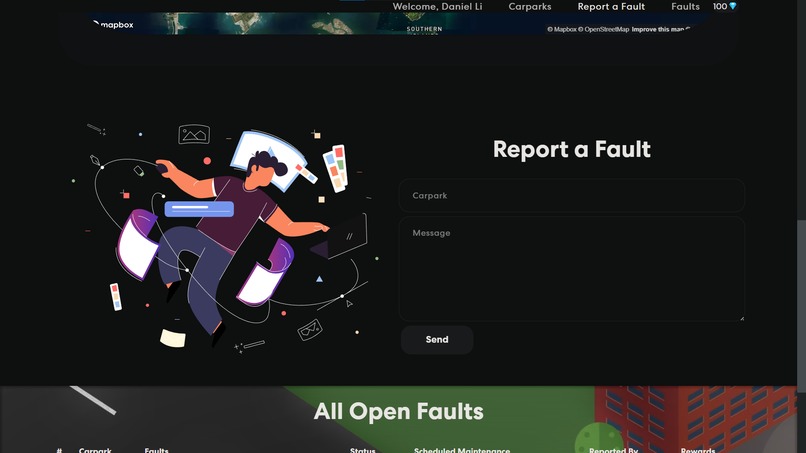Focus the Carpark input field

(572, 195)
